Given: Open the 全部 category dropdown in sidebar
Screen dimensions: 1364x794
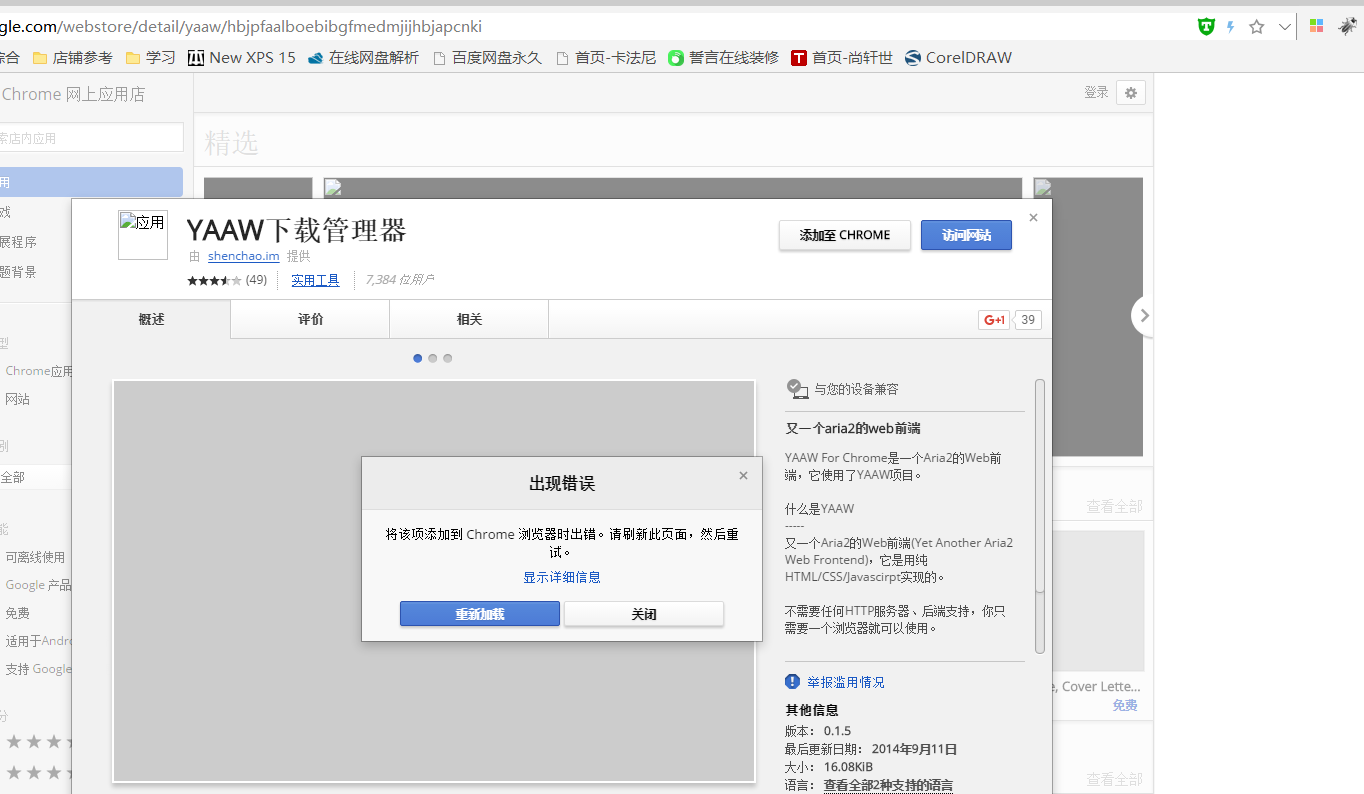Looking at the screenshot, I should point(35,478).
